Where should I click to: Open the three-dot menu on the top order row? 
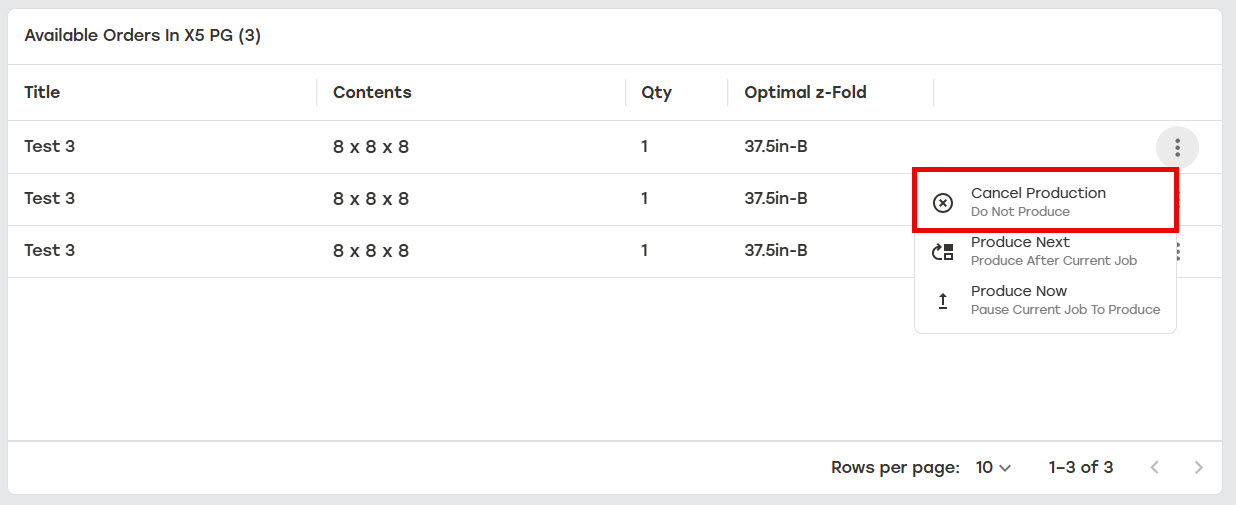pos(1177,148)
